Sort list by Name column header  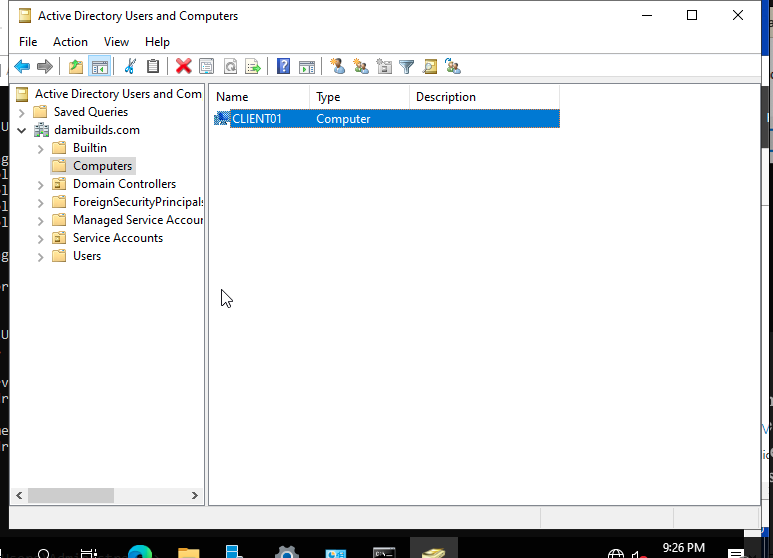260,97
